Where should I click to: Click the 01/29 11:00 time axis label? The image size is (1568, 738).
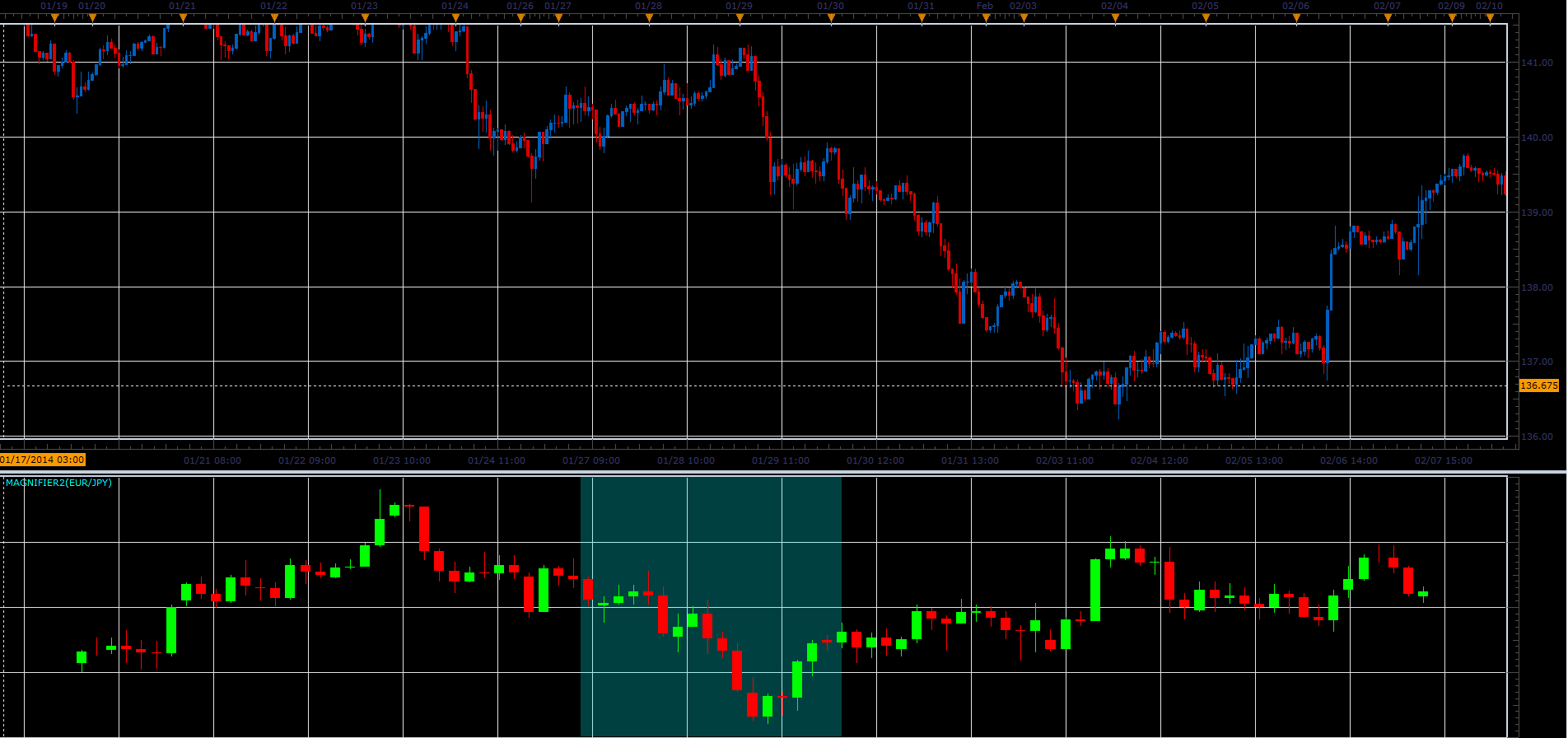pyautogui.click(x=781, y=460)
